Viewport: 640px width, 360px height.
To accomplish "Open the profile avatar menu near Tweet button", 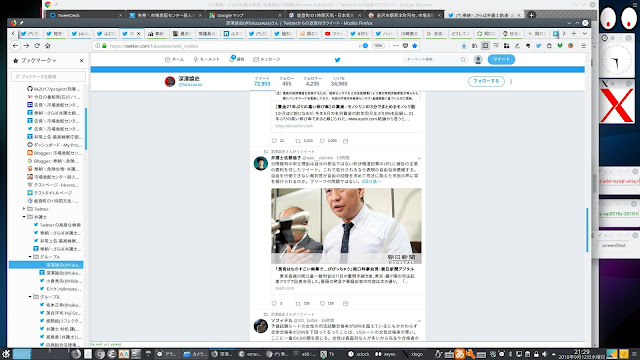I will 478,60.
